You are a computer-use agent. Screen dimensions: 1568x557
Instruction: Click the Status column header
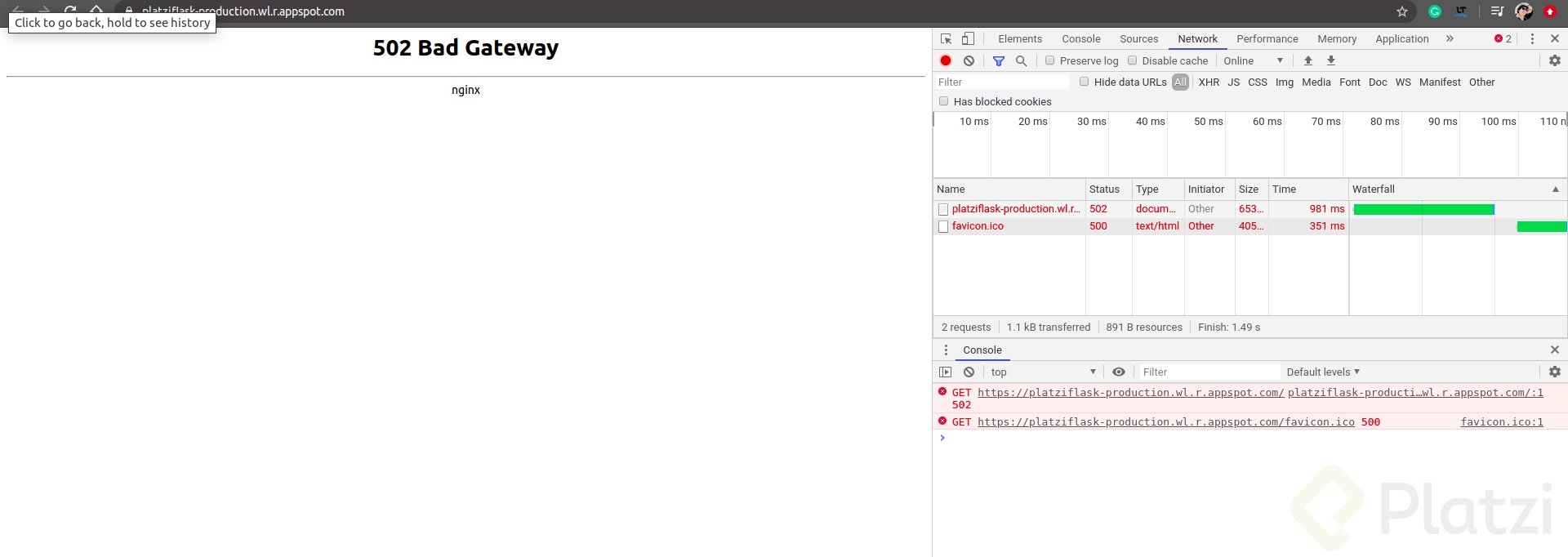(1108, 189)
